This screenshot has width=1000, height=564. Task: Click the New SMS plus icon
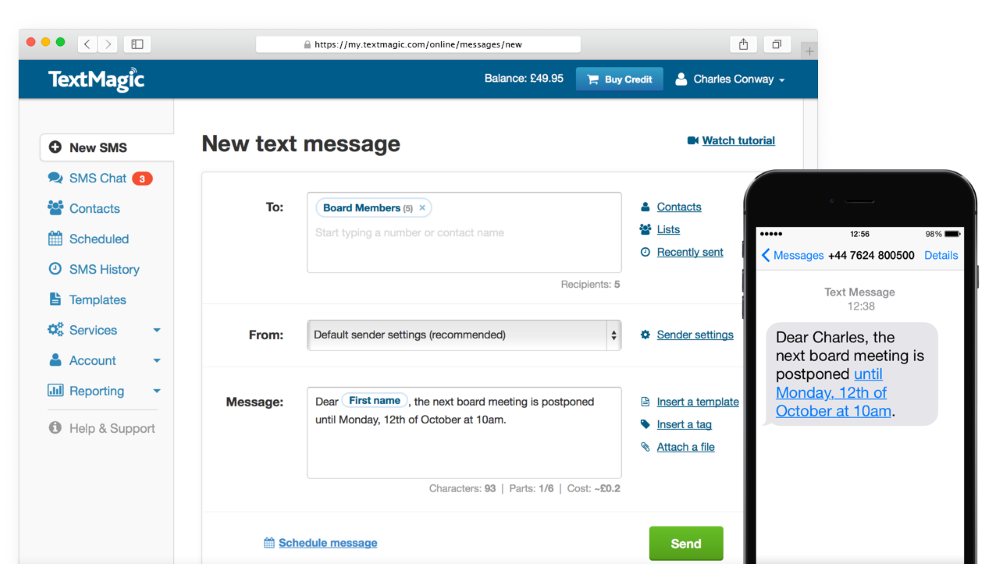[x=55, y=147]
